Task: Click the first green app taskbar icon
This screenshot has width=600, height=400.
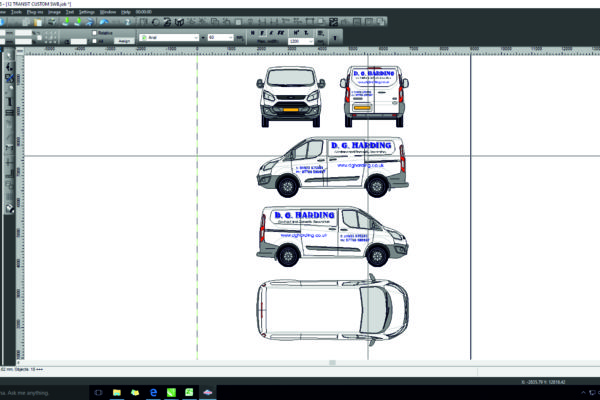Action: coord(171,393)
